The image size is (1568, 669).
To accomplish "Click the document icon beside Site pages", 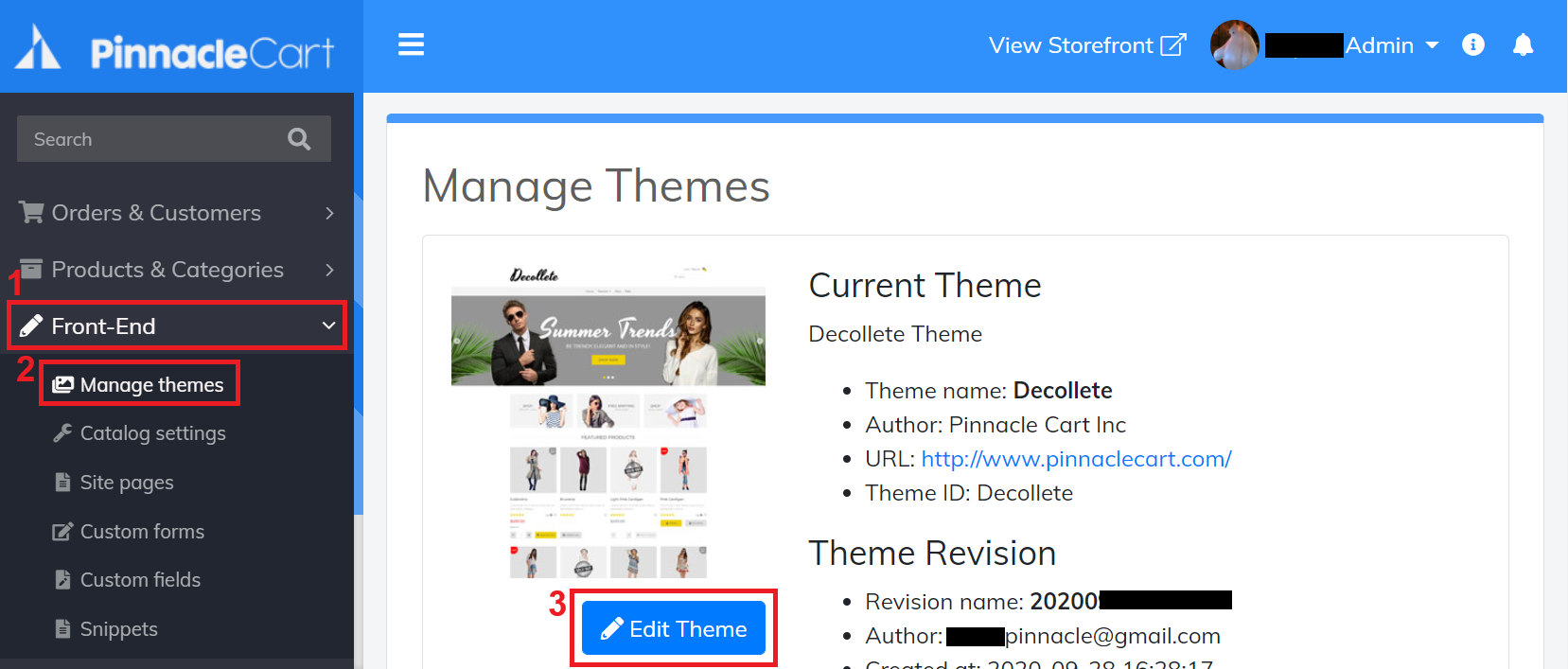I will click(62, 482).
